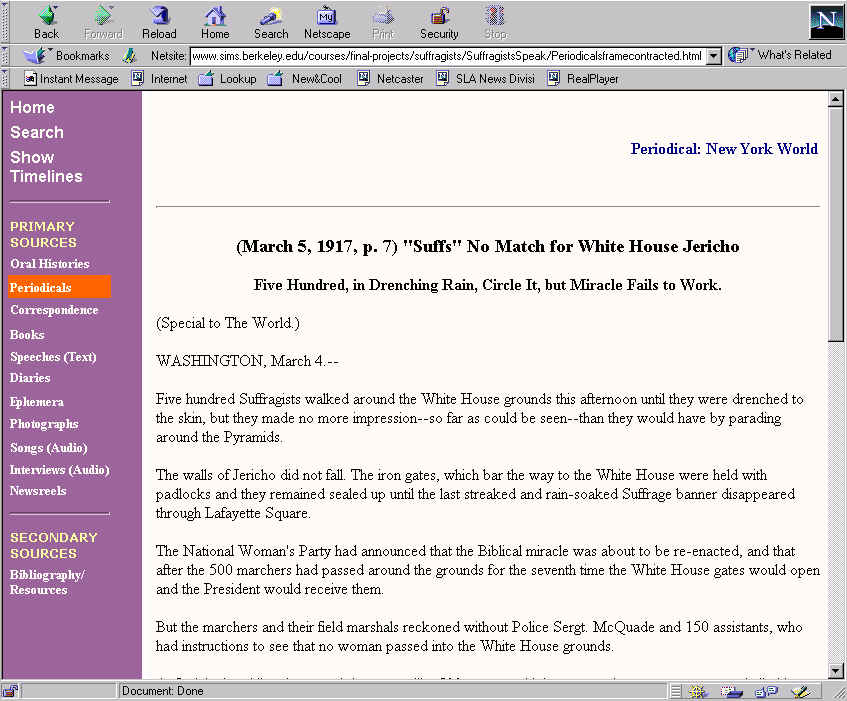Viewport: 847px width, 701px height.
Task: Open the Diaries section link
Action: point(30,378)
